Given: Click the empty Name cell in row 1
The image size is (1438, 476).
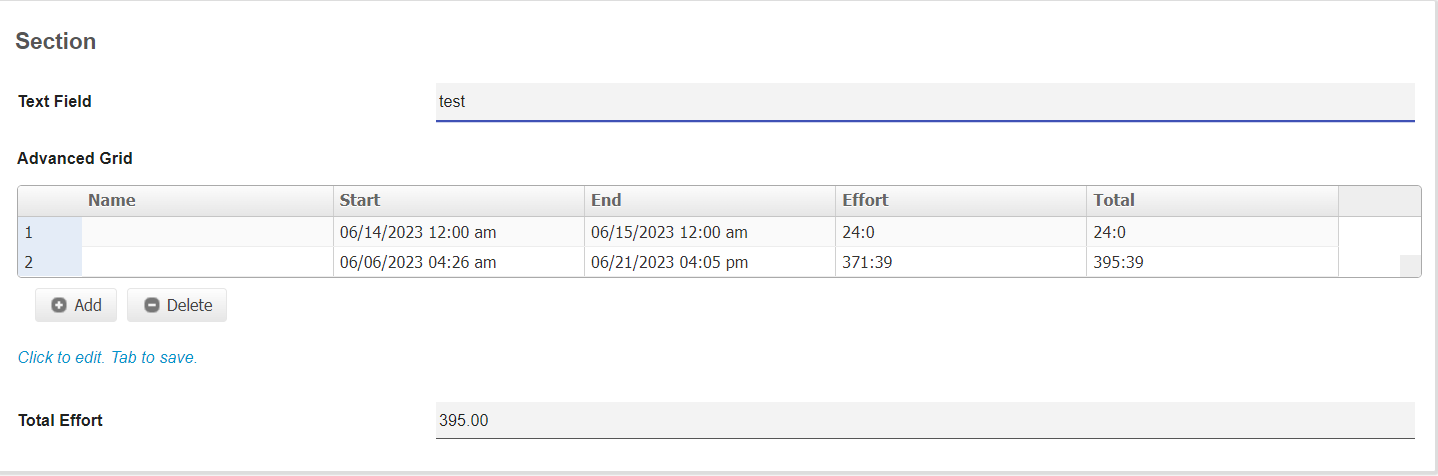Looking at the screenshot, I should click(206, 232).
